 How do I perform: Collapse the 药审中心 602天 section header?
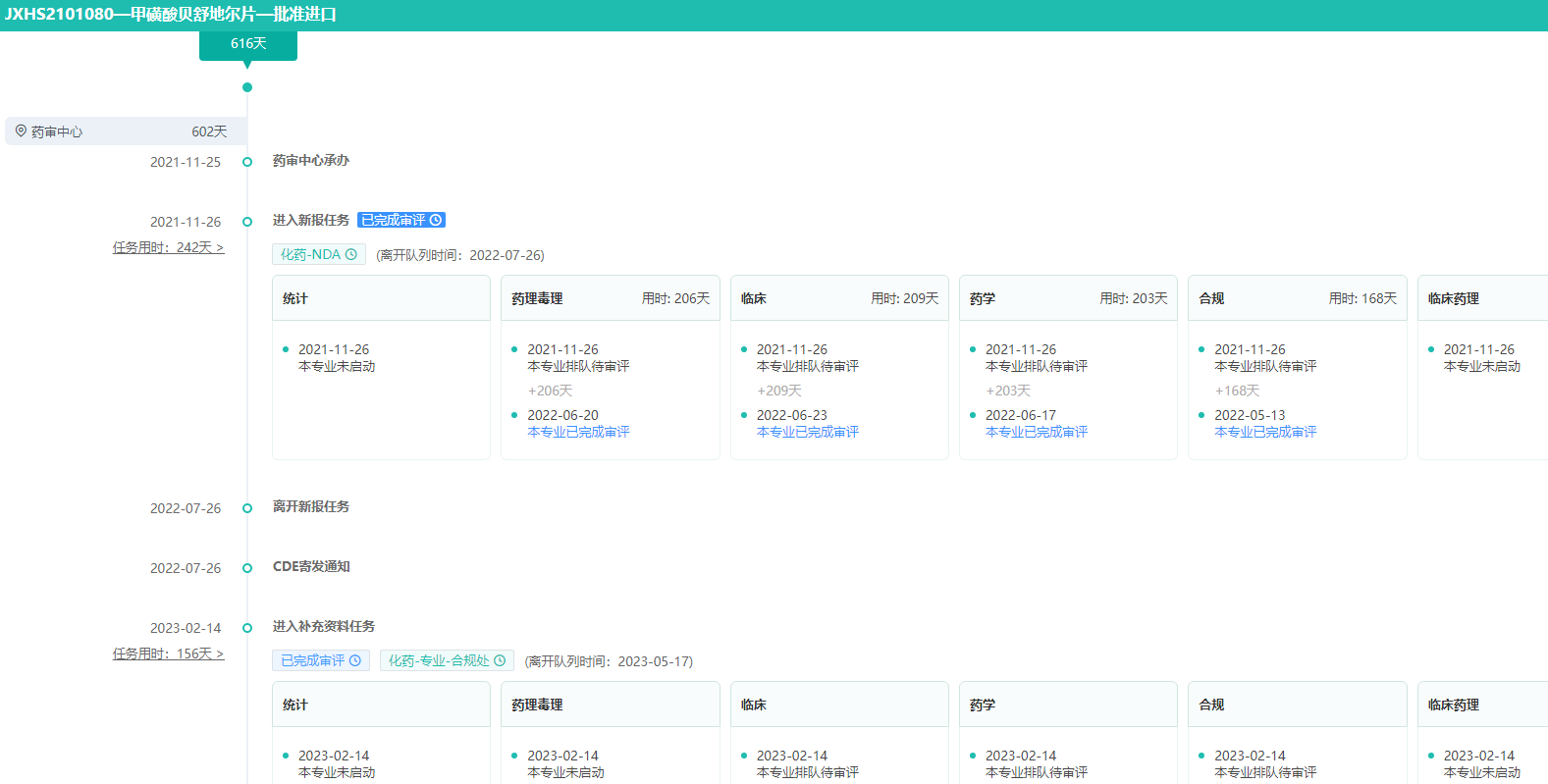pyautogui.click(x=126, y=131)
